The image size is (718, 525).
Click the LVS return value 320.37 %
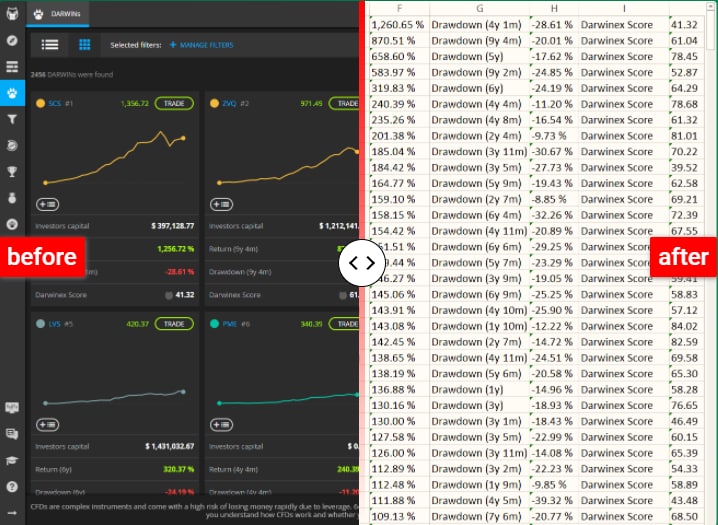[179, 470]
